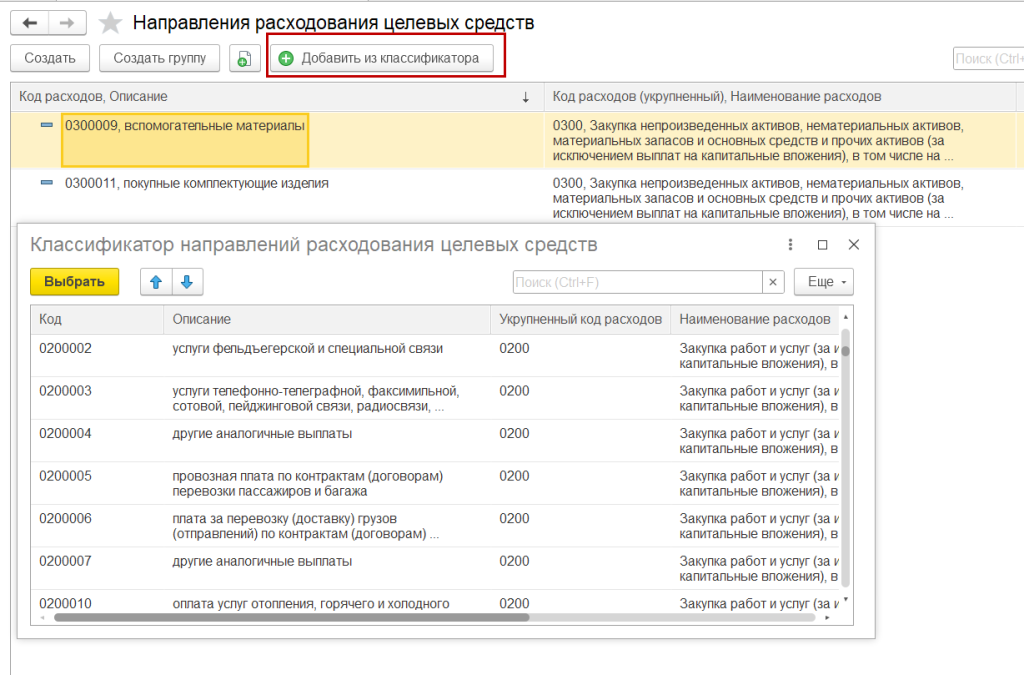Close the classifier dialog window

pos(853,245)
